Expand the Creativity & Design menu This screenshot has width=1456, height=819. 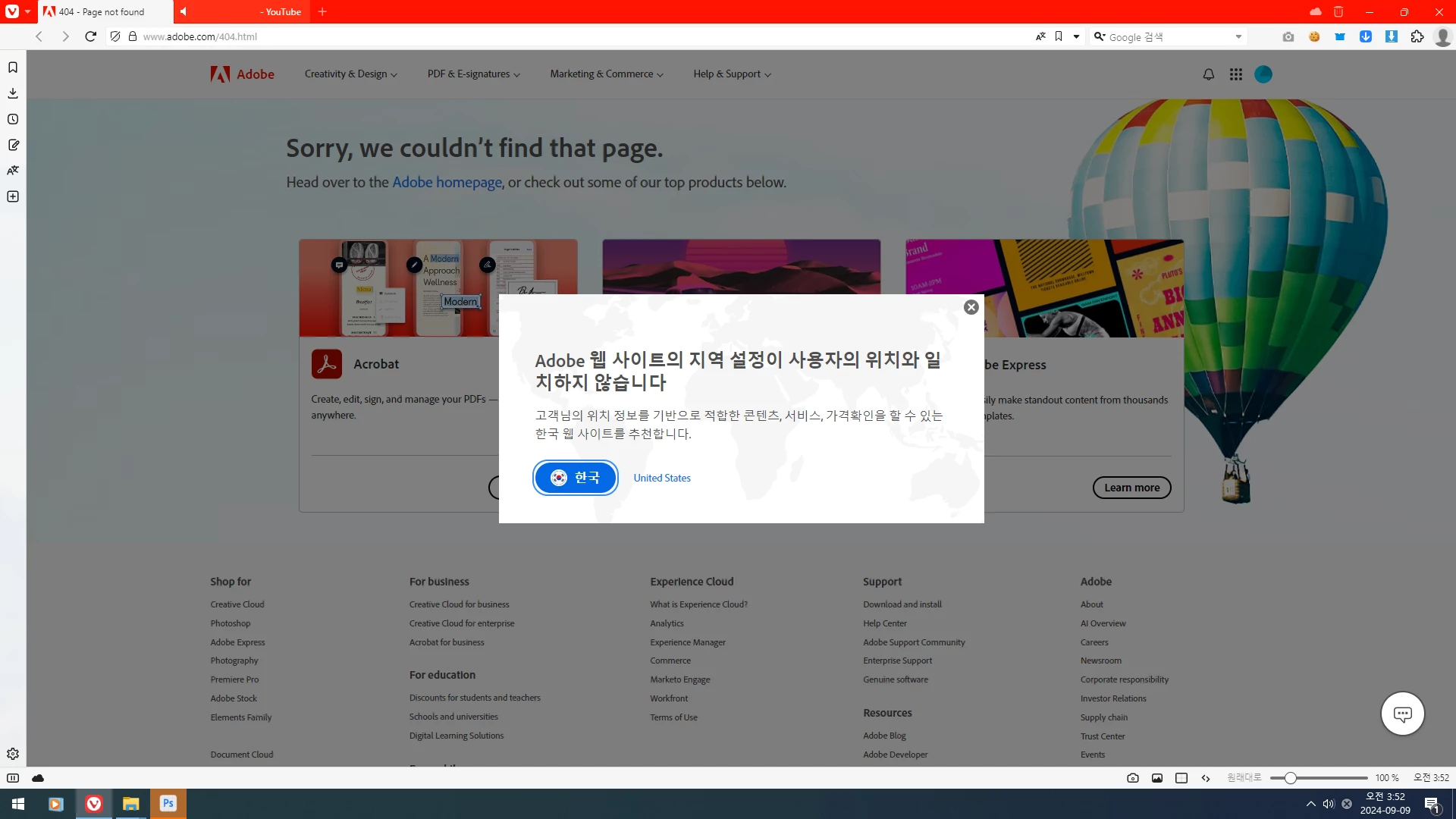350,74
